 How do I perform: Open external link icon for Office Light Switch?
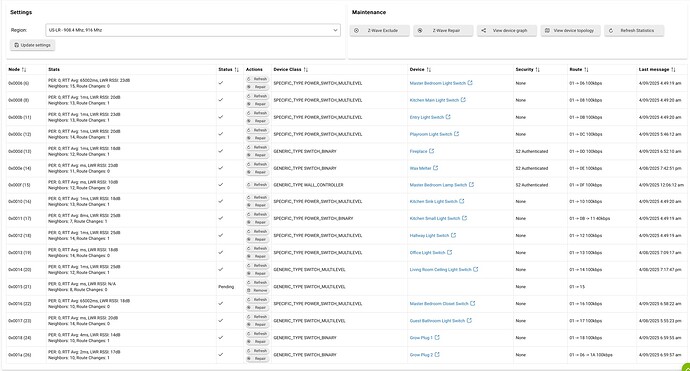(449, 253)
